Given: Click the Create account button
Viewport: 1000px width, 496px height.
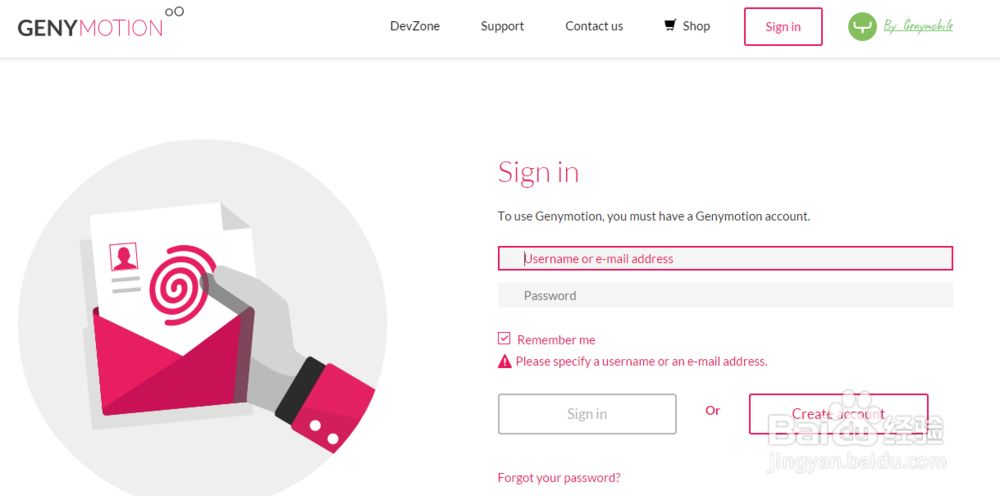Looking at the screenshot, I should 838,414.
